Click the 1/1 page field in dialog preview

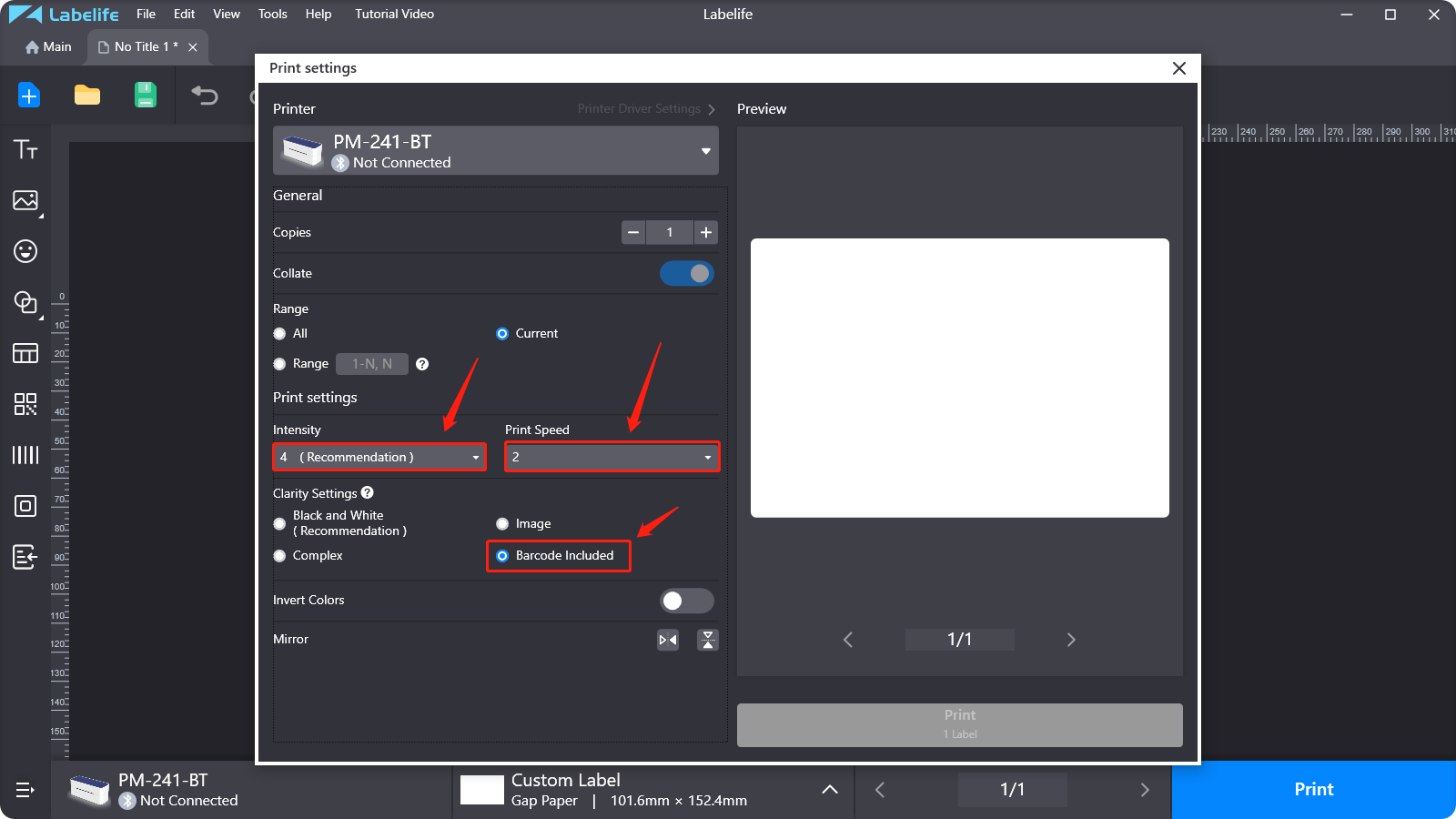click(x=960, y=640)
